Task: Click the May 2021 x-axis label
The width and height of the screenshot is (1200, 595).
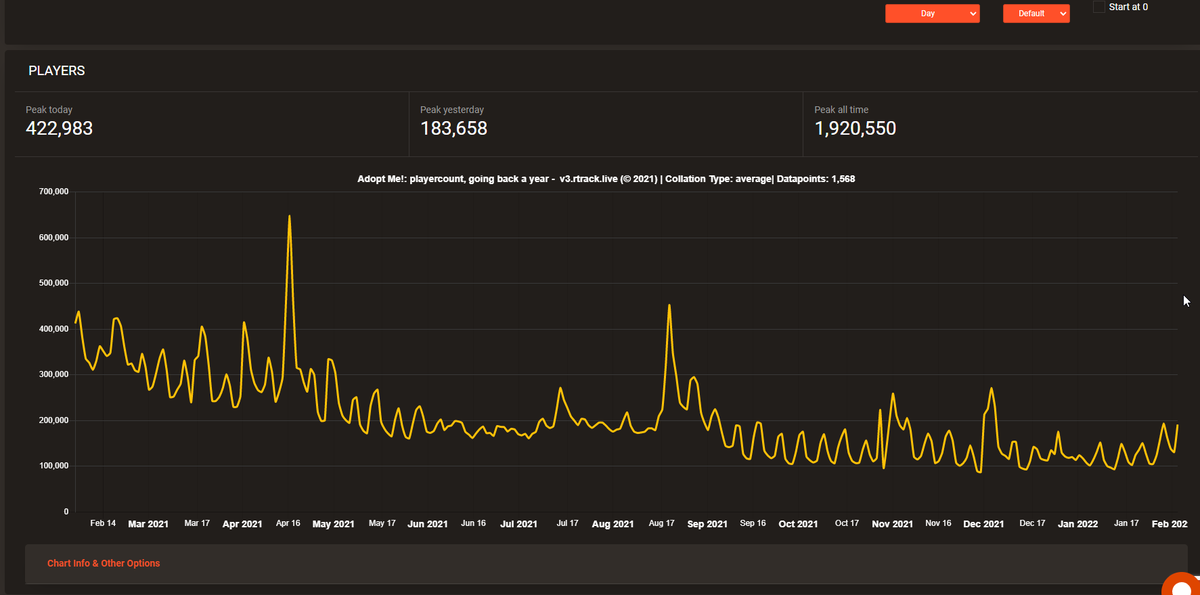Action: coord(334,524)
